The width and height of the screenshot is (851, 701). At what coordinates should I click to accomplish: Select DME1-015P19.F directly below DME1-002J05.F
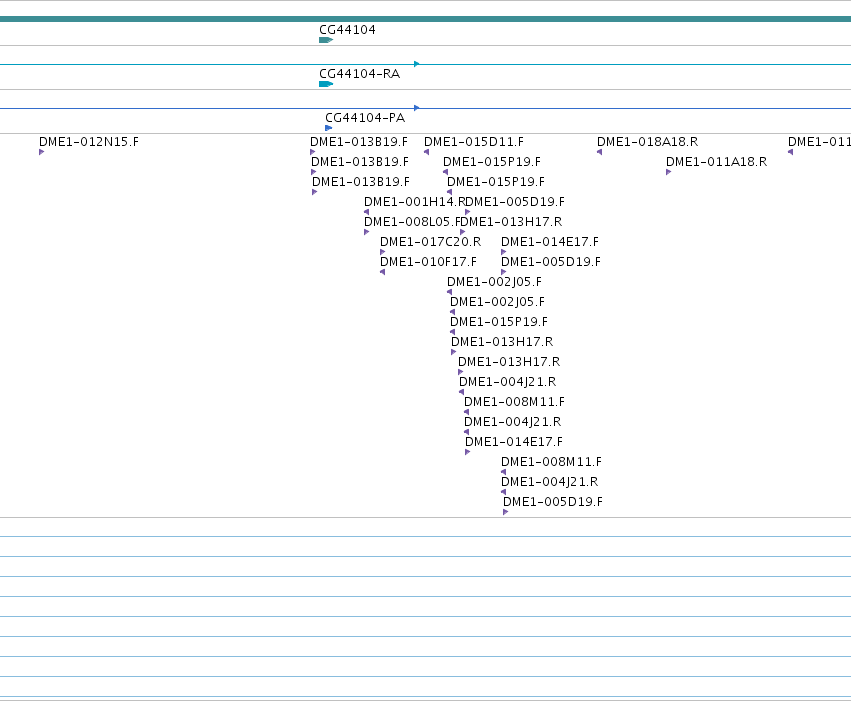click(499, 322)
